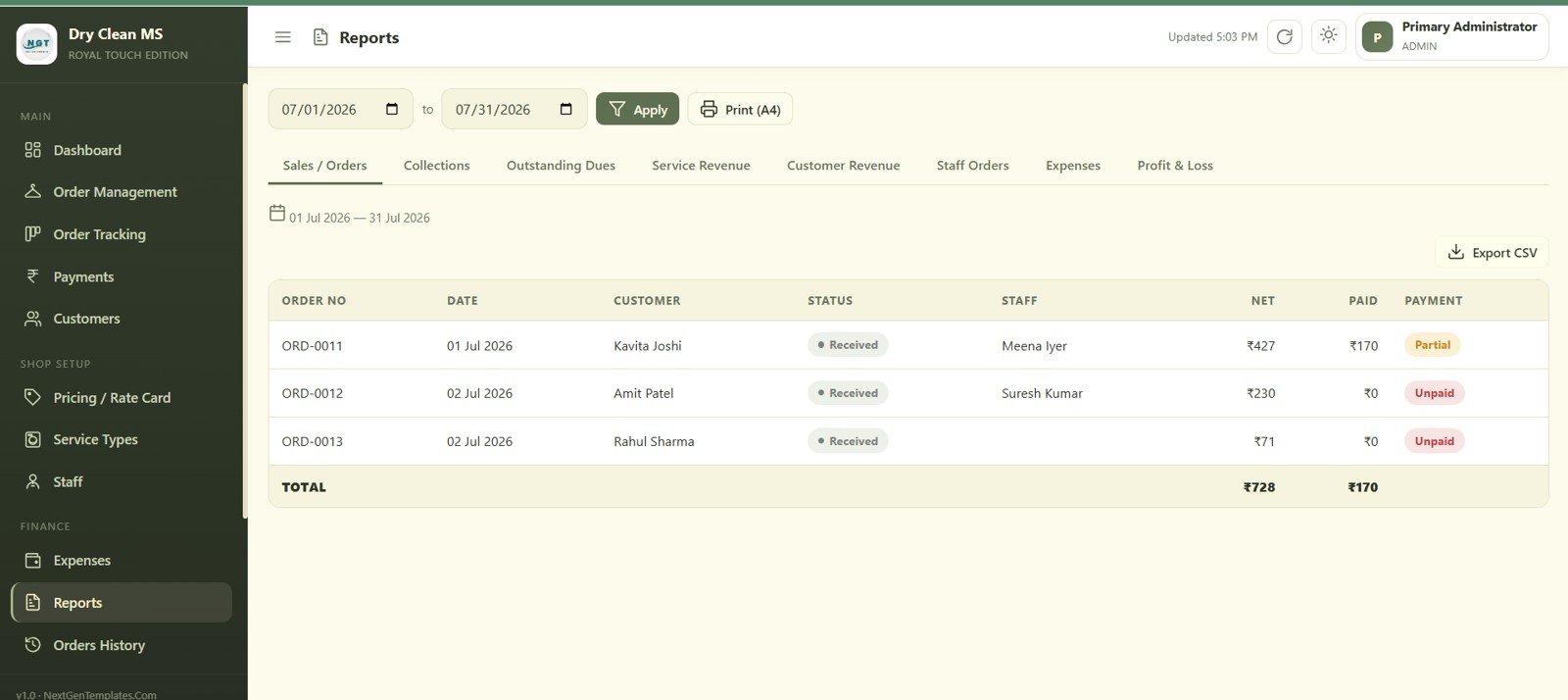Open the Customers section
The height and width of the screenshot is (700, 1568).
click(122, 319)
